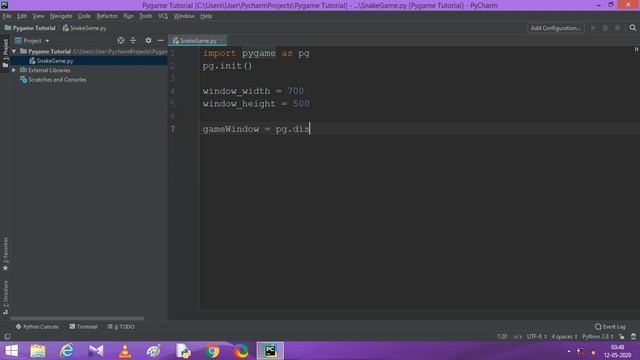Click the Pygame Tutorial breadcrumb in navigation bar

(30, 28)
